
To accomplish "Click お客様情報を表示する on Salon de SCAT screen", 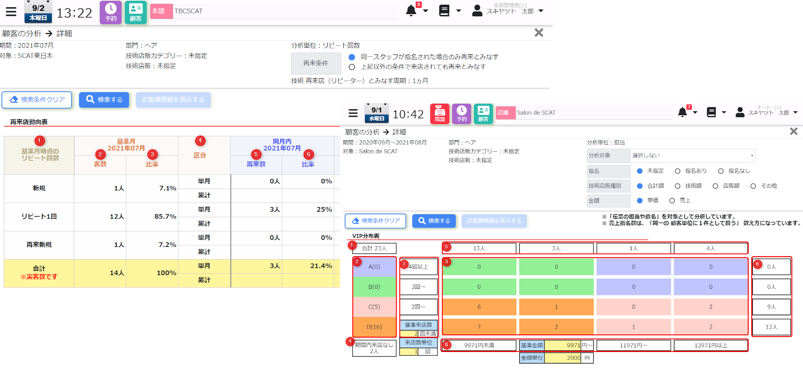I will pos(494,221).
